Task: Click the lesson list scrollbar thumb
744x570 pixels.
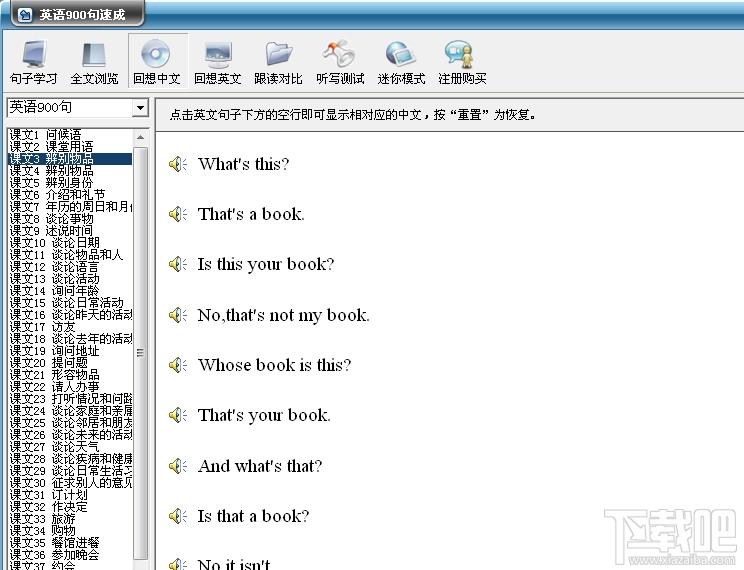Action: pyautogui.click(x=140, y=353)
